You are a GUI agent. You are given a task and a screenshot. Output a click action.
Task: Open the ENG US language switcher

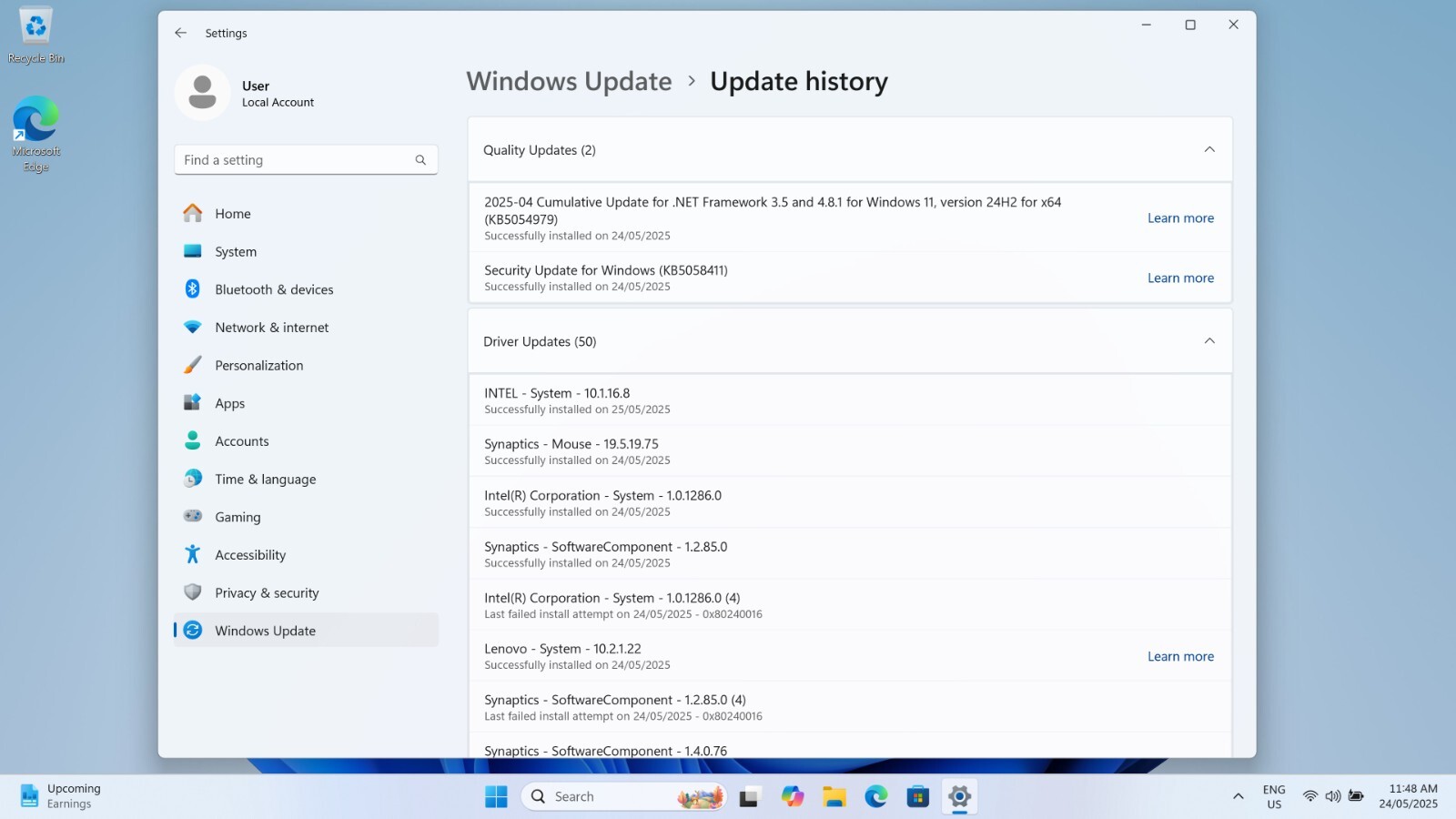1274,796
